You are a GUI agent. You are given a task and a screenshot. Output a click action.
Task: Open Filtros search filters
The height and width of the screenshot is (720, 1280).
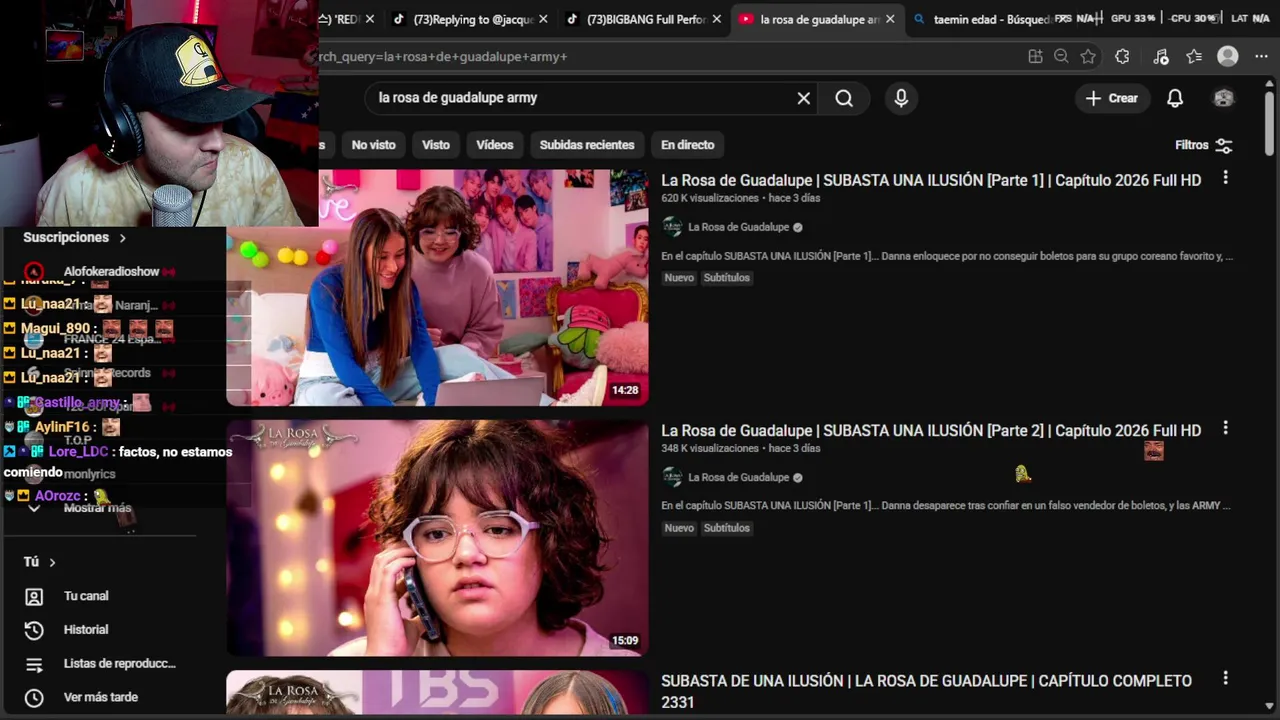click(x=1203, y=145)
